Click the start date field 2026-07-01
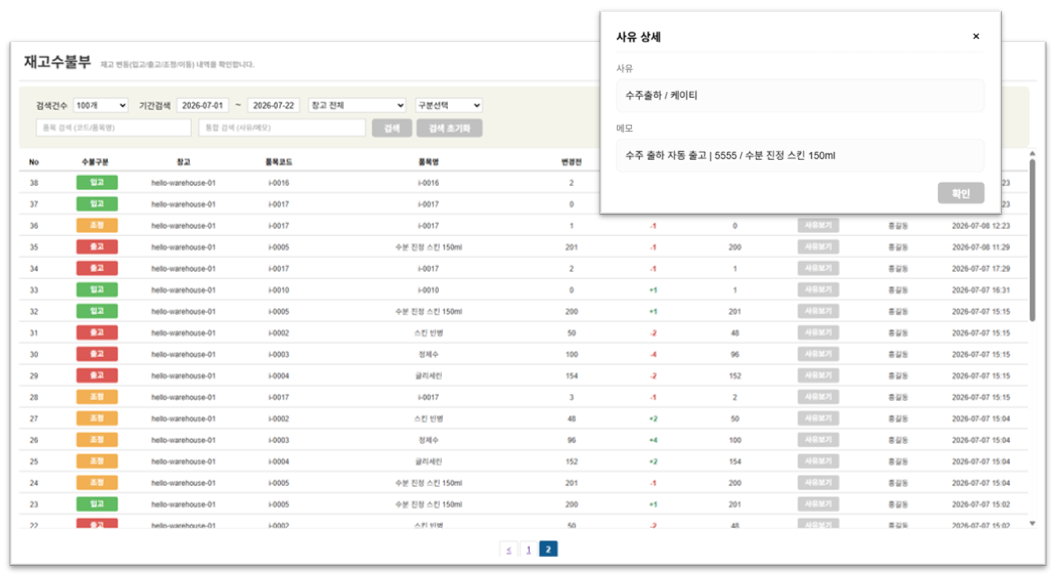 [x=203, y=105]
